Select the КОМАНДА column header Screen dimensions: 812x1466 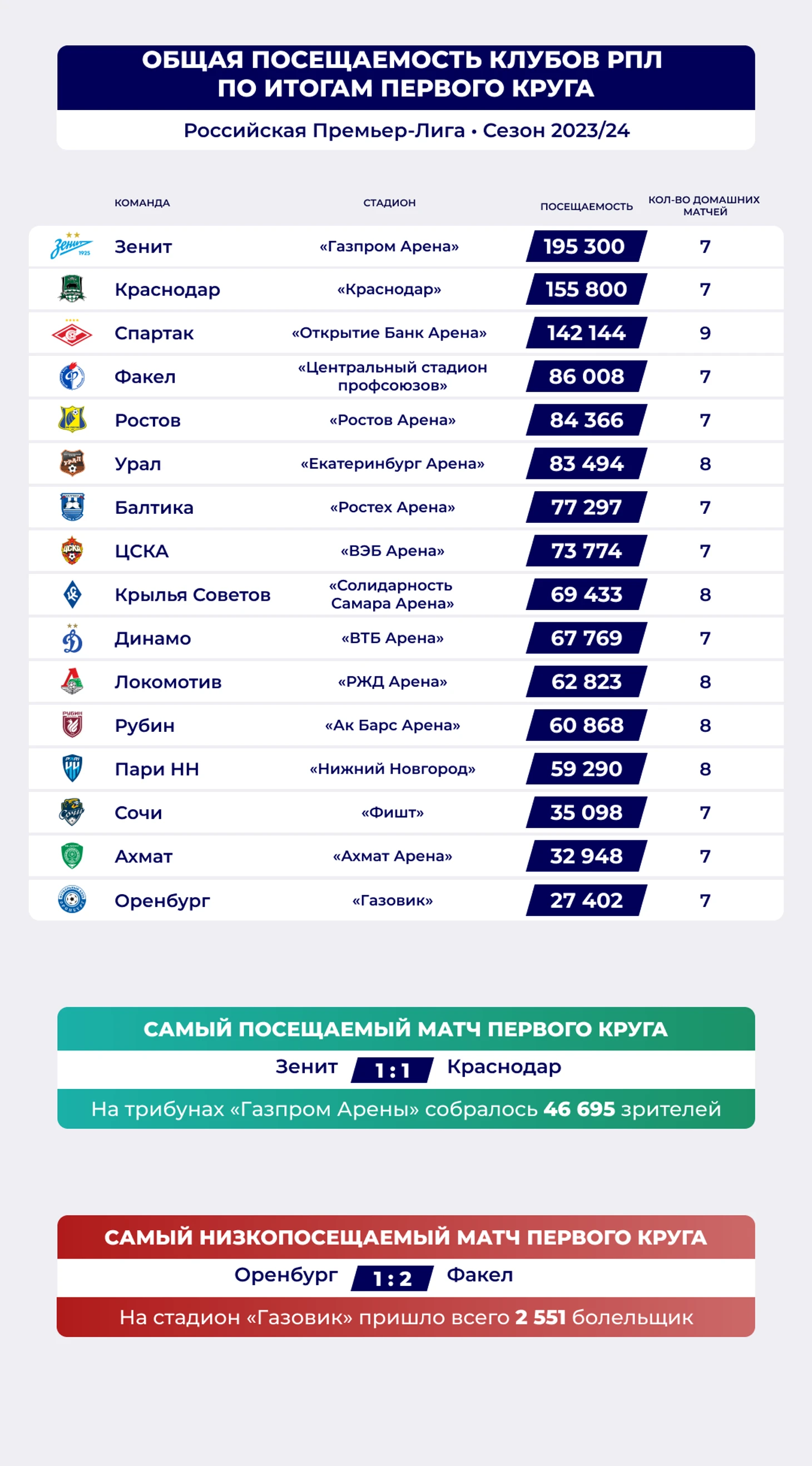142,202
